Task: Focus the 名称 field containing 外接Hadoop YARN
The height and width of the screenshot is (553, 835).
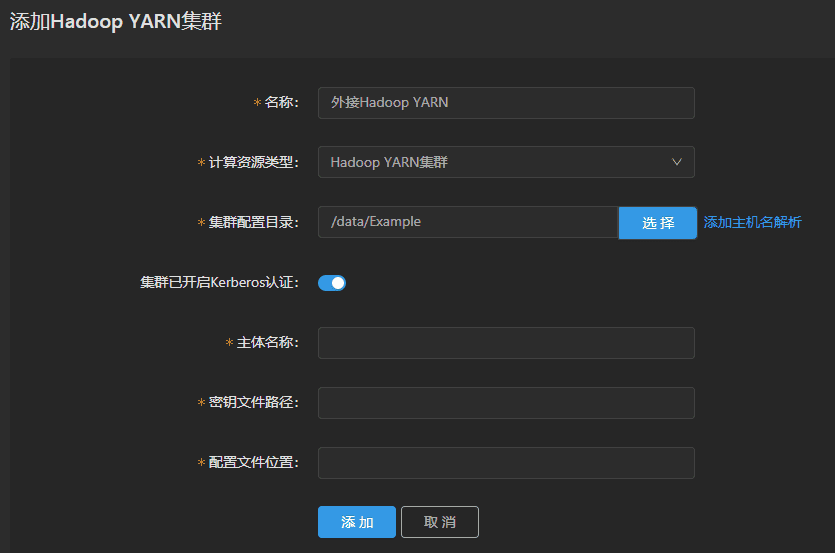Action: tap(505, 102)
